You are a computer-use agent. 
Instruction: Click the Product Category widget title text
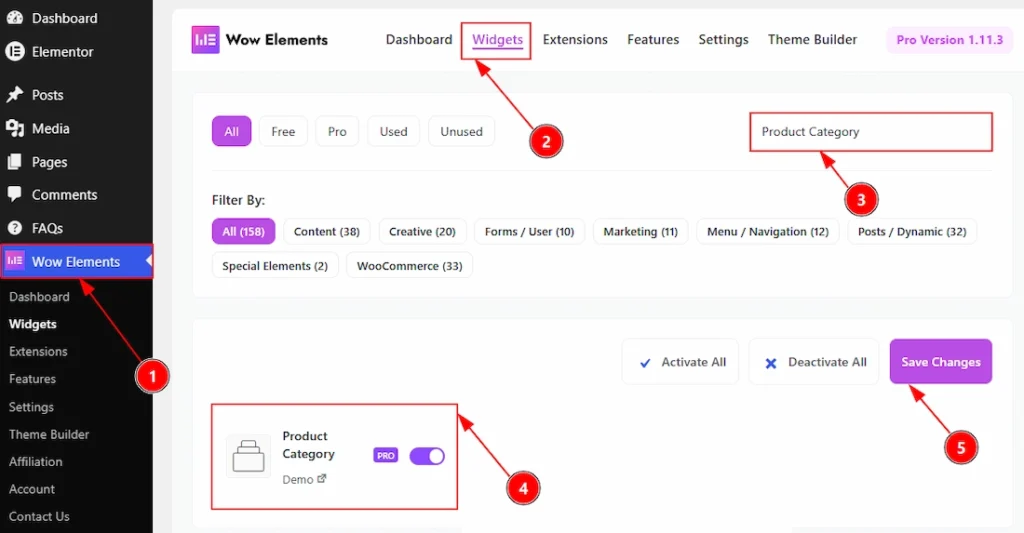[308, 445]
